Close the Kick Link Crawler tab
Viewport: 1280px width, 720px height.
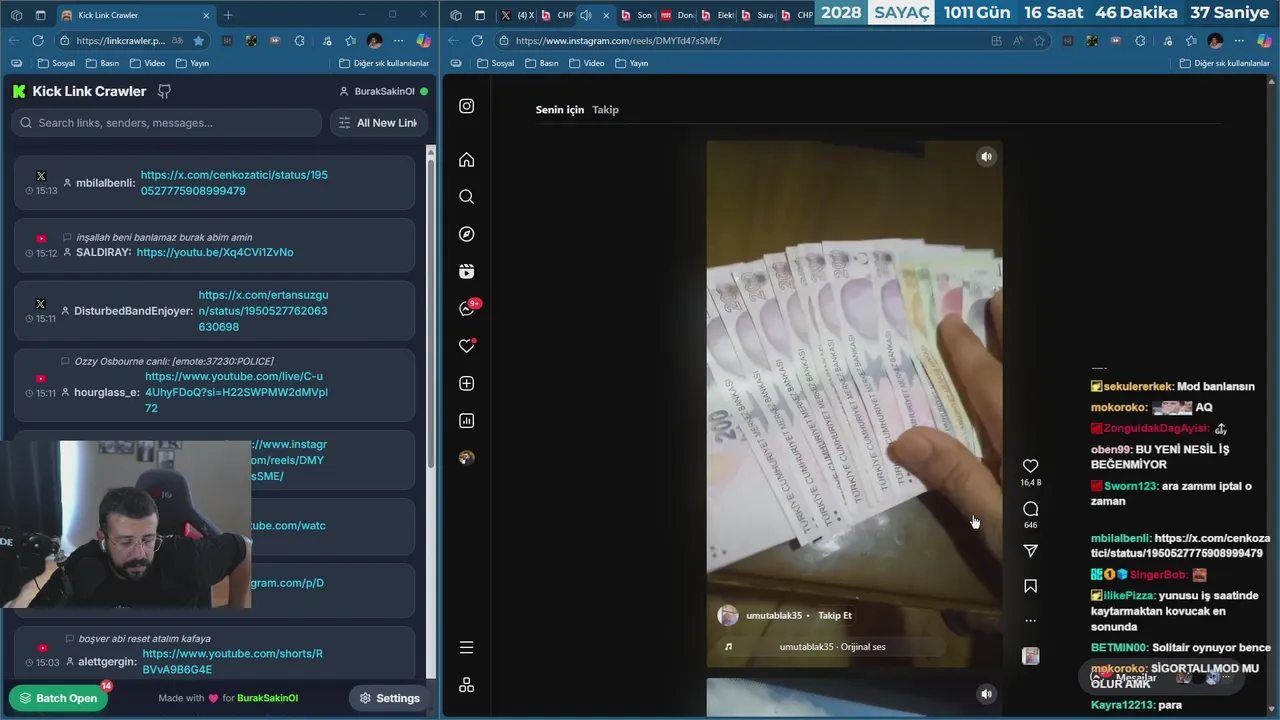coord(206,15)
